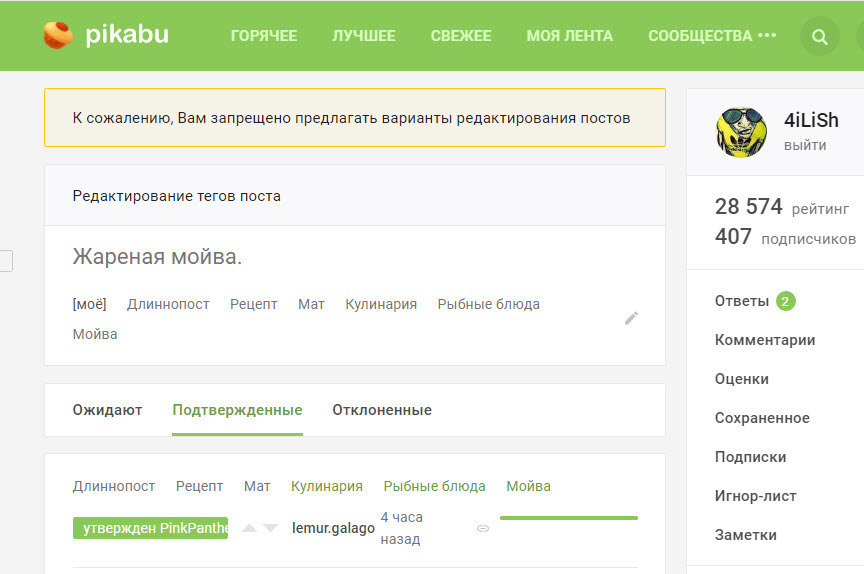Click the выйти logout link

[x=805, y=145]
